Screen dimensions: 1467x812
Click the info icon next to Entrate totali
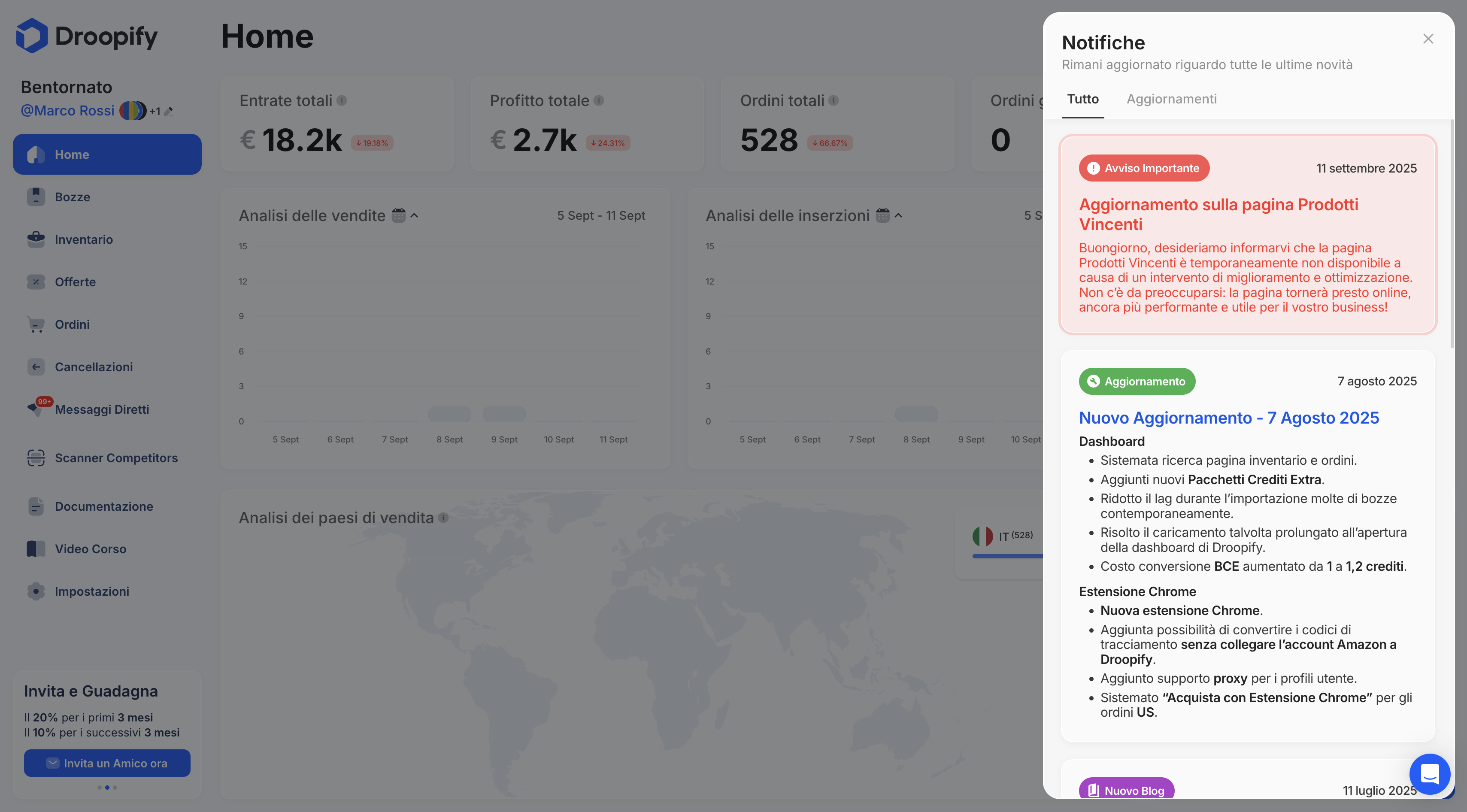(342, 101)
